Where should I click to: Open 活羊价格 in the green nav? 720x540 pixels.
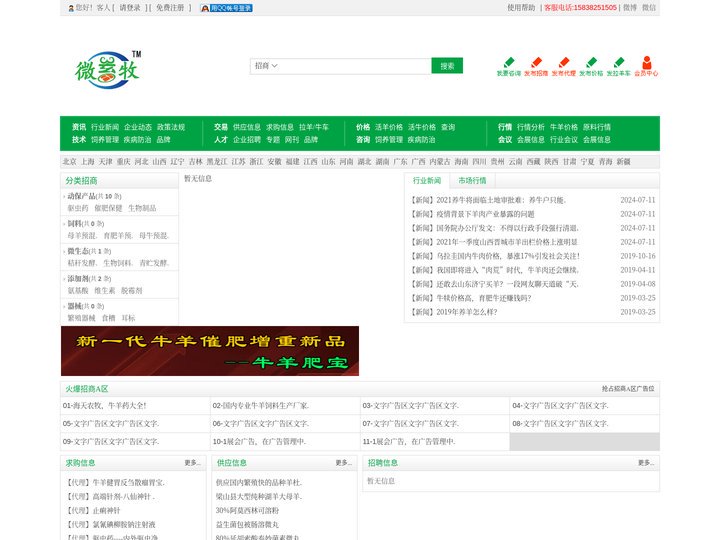pyautogui.click(x=389, y=127)
